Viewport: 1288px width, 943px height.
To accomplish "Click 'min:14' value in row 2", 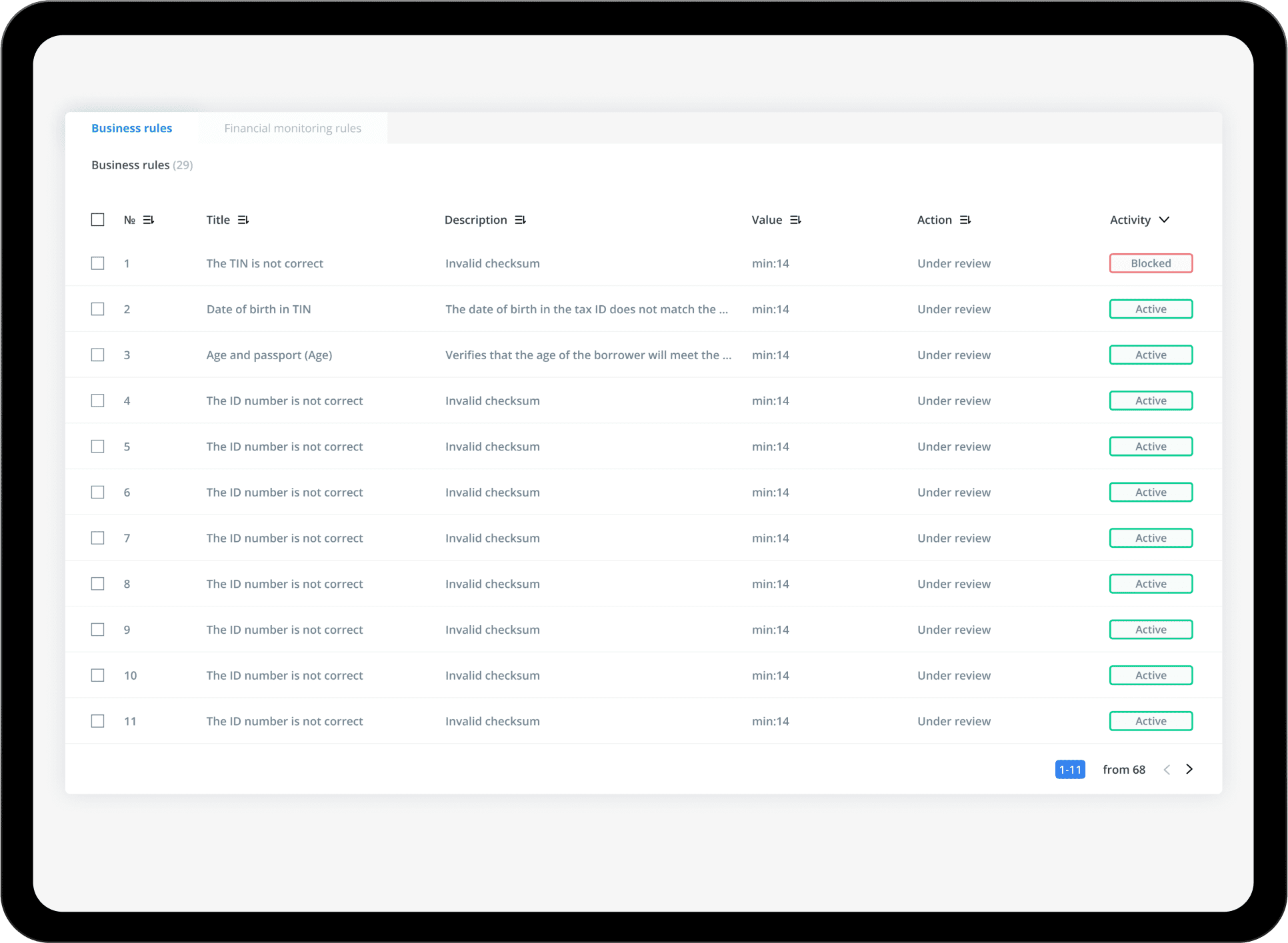I will (x=771, y=309).
